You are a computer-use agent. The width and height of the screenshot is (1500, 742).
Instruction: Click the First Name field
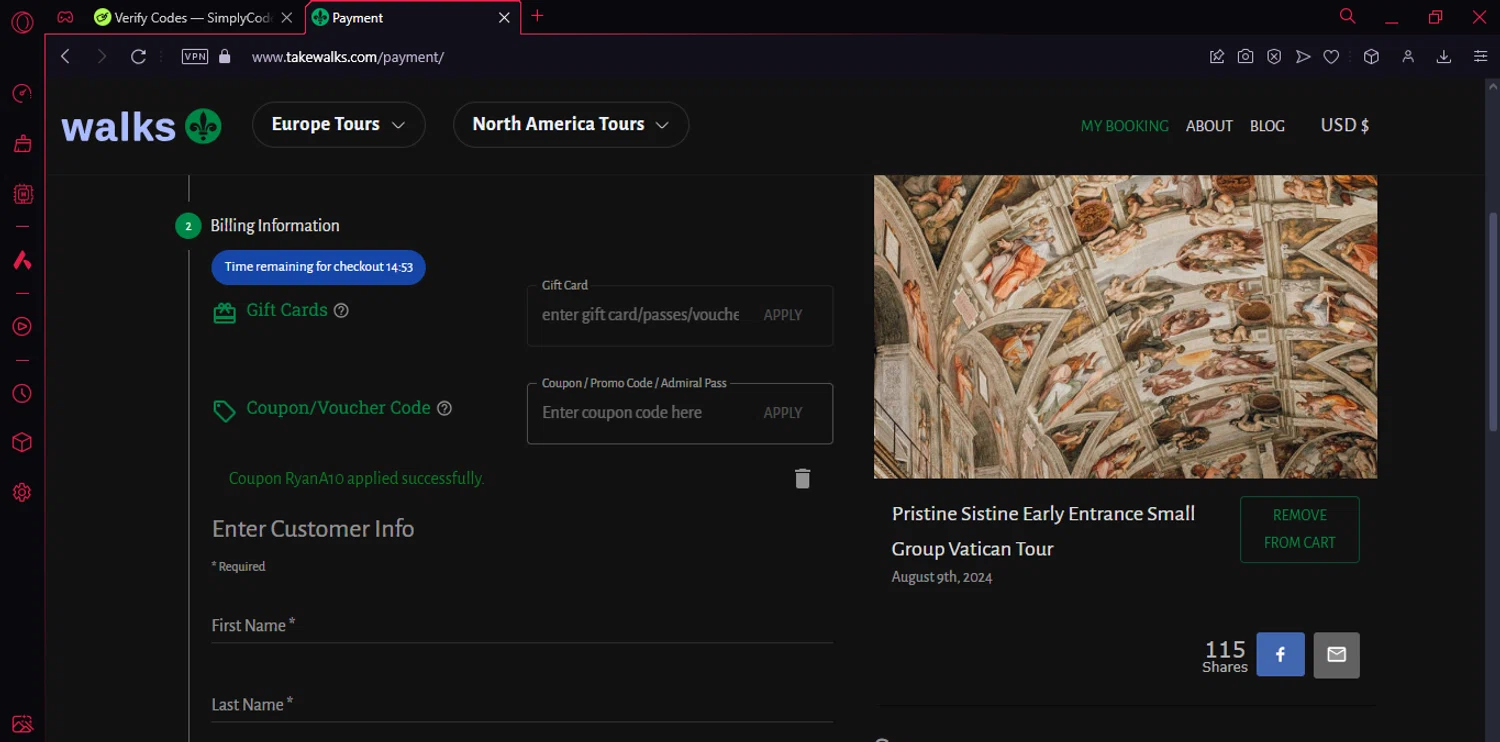pyautogui.click(x=522, y=626)
